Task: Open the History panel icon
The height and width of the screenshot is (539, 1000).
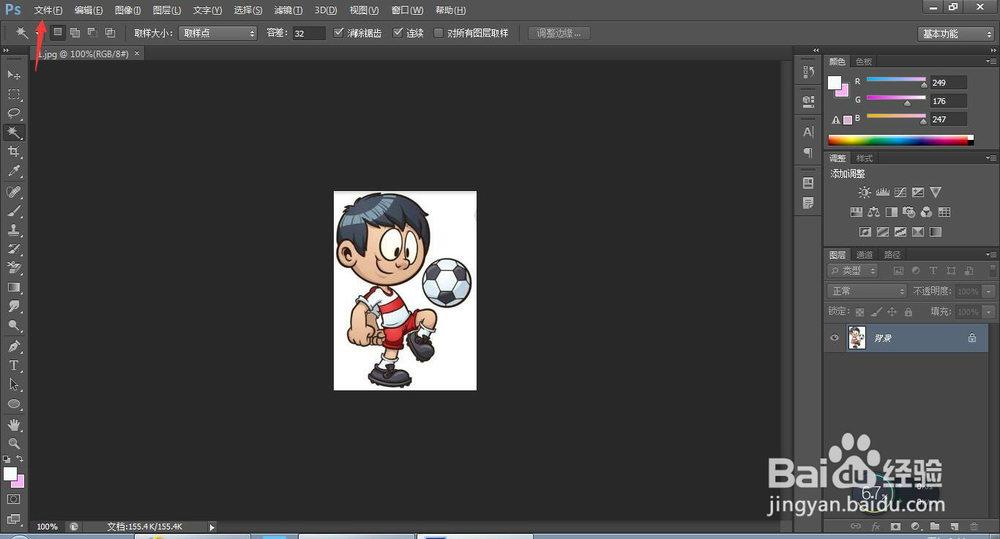Action: [808, 72]
